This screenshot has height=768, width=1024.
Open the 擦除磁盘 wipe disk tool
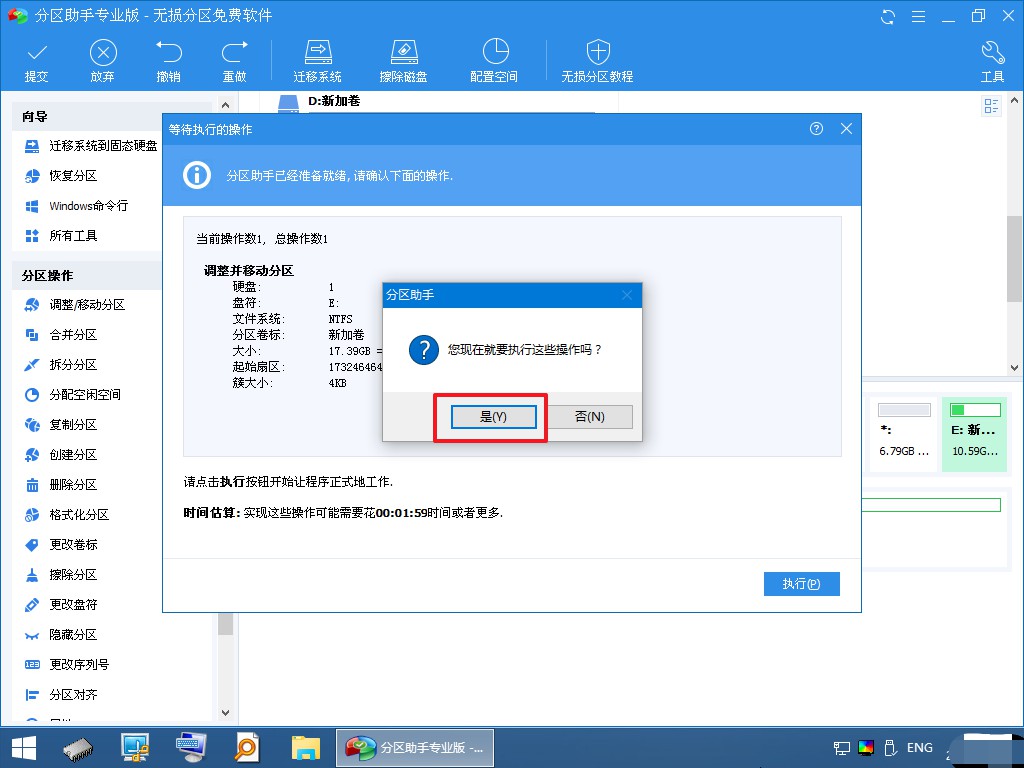pyautogui.click(x=404, y=62)
